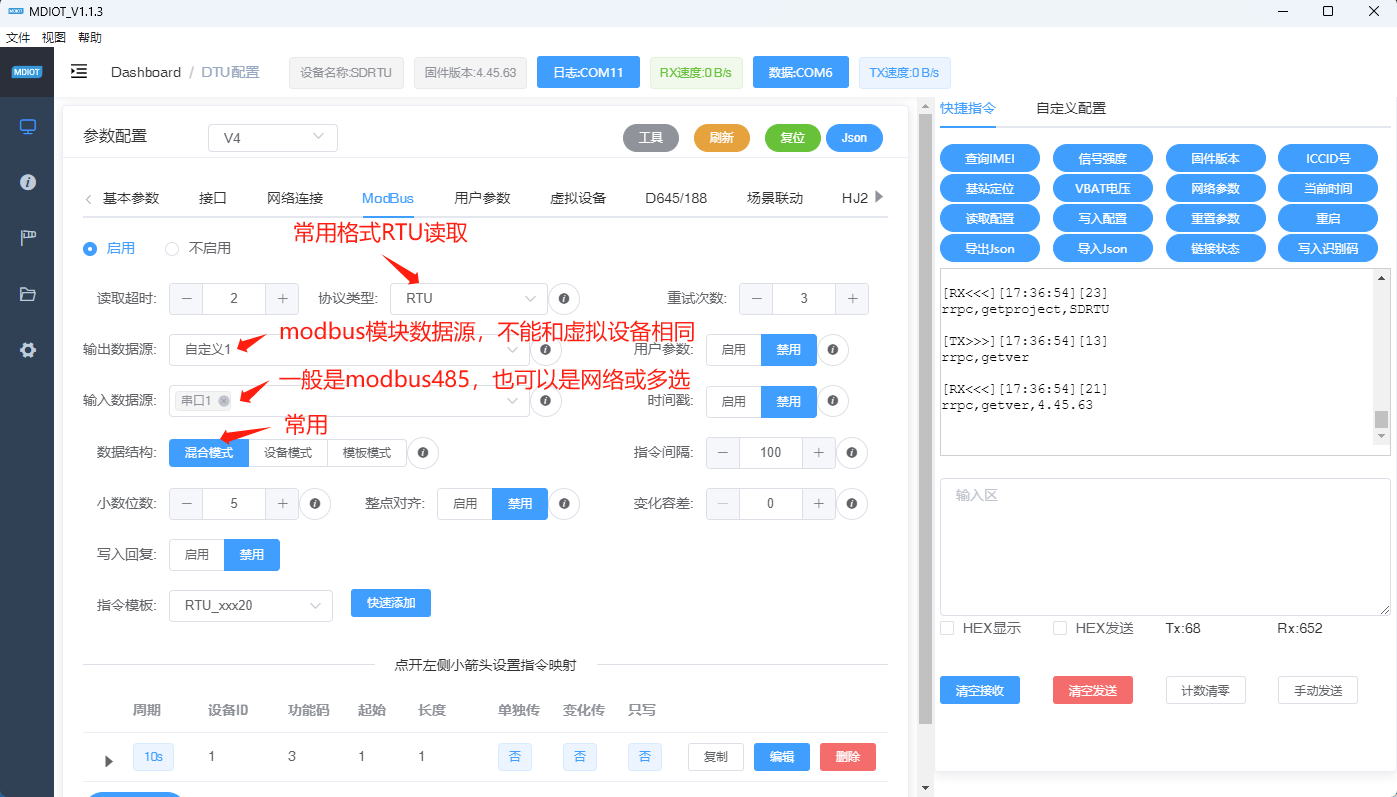
Task: Click the MDIOT logo icon top left
Action: [26, 72]
